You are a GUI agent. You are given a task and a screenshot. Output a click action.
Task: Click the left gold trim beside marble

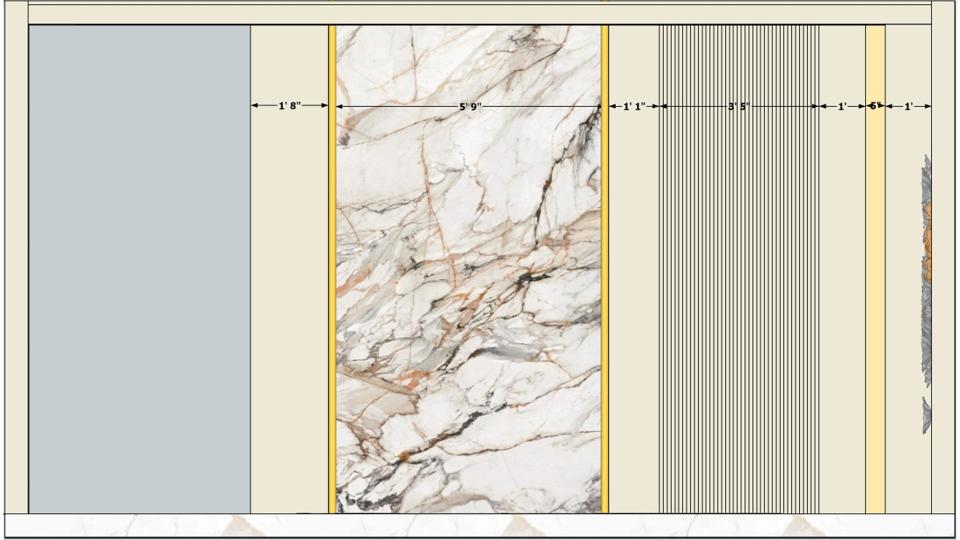[332, 300]
